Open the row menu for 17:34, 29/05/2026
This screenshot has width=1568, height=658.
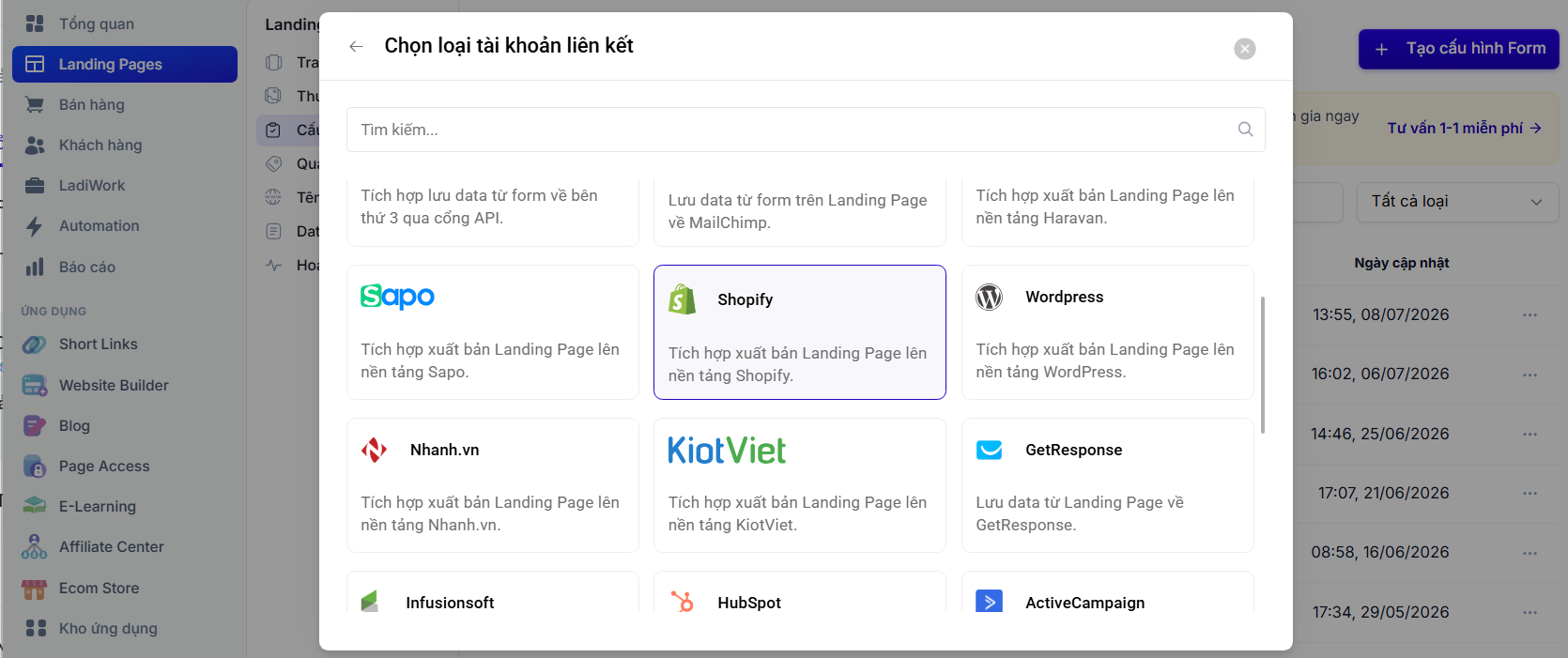1530,612
